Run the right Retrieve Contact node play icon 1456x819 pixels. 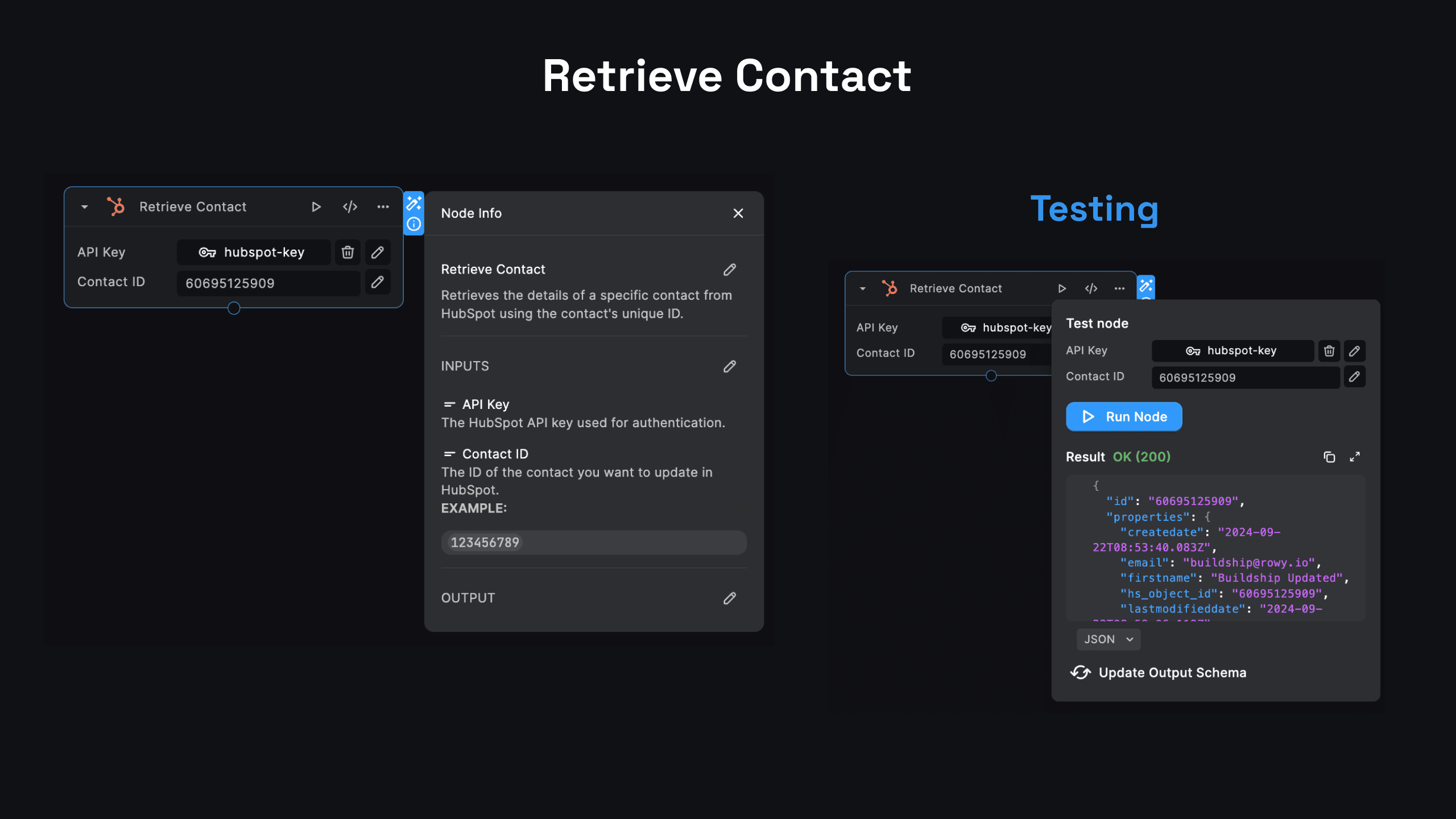pyautogui.click(x=1062, y=288)
